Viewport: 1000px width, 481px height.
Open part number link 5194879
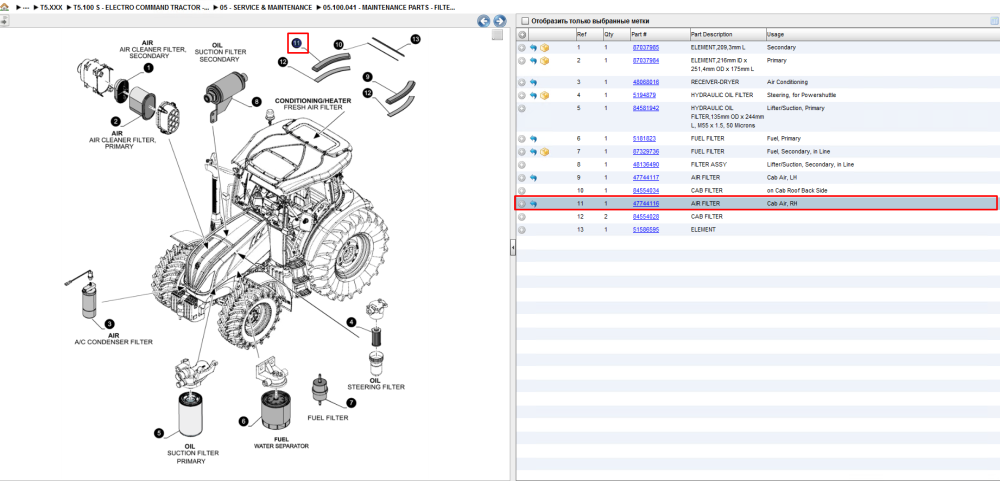coord(644,95)
